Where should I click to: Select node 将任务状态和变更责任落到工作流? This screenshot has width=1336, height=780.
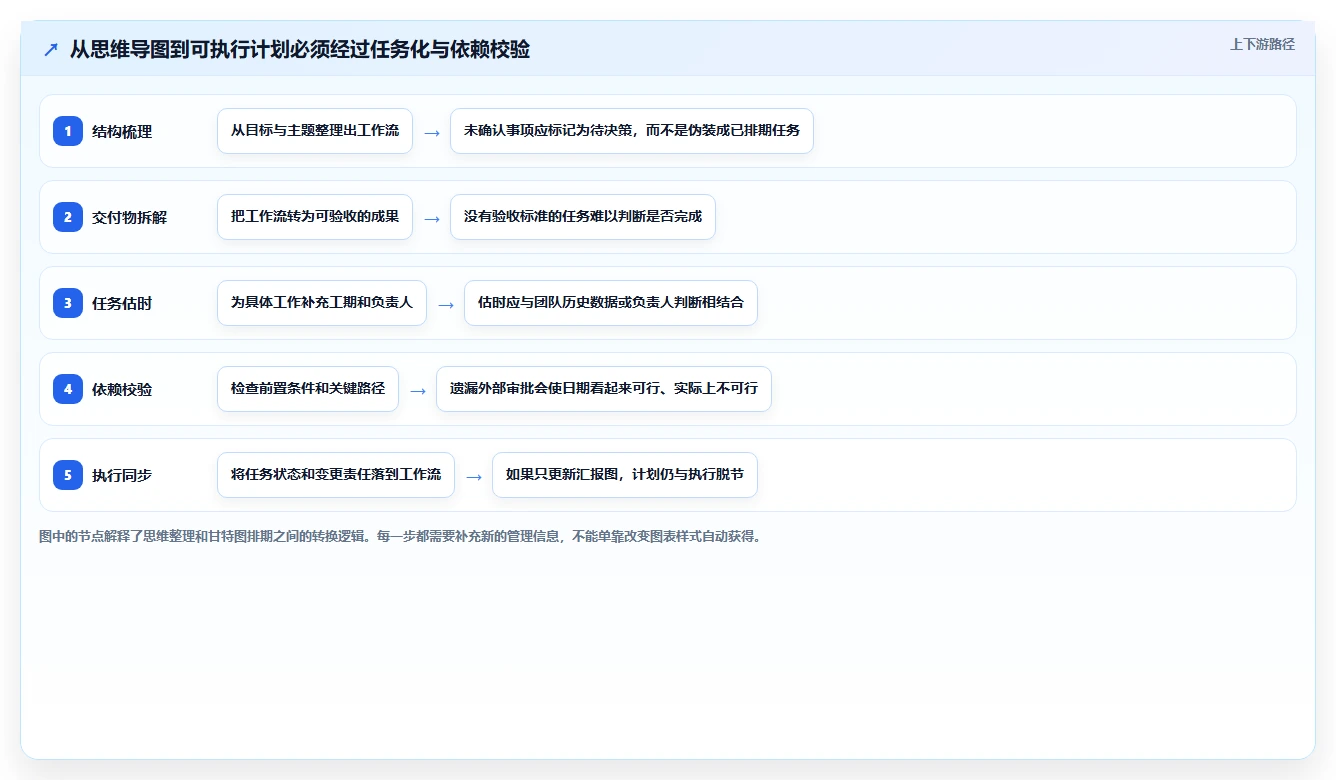pyautogui.click(x=336, y=475)
